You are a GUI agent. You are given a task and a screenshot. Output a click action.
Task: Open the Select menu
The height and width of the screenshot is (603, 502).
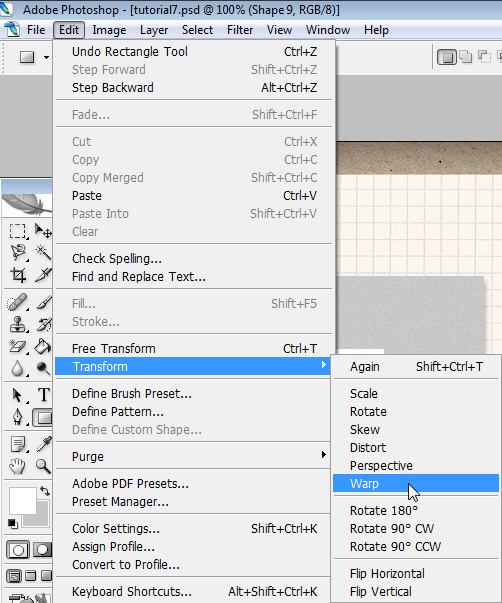click(197, 30)
